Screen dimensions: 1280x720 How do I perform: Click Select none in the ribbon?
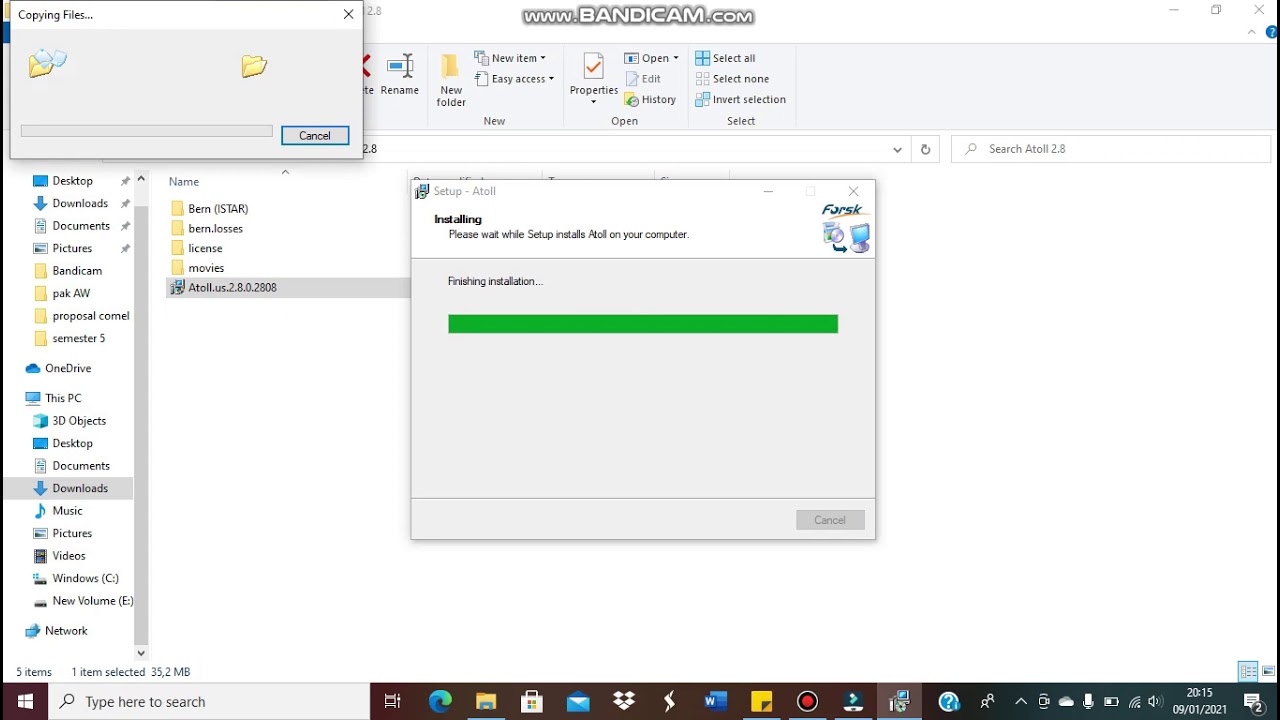tap(732, 79)
